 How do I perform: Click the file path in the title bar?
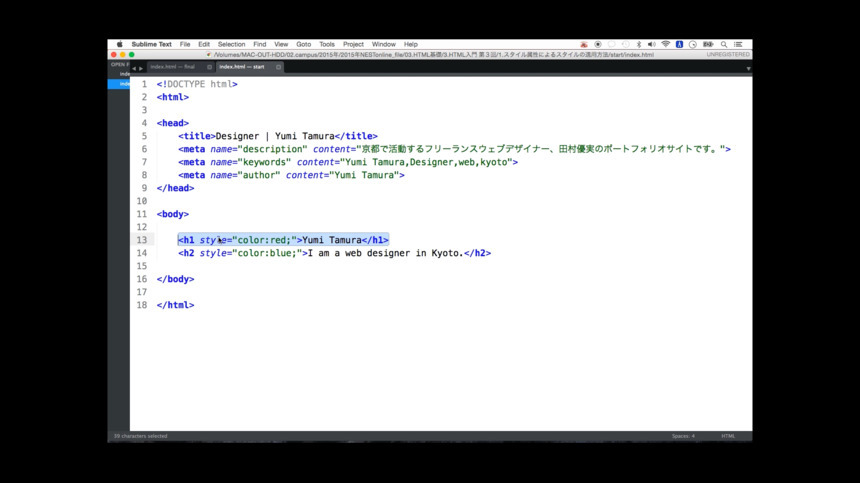point(433,55)
